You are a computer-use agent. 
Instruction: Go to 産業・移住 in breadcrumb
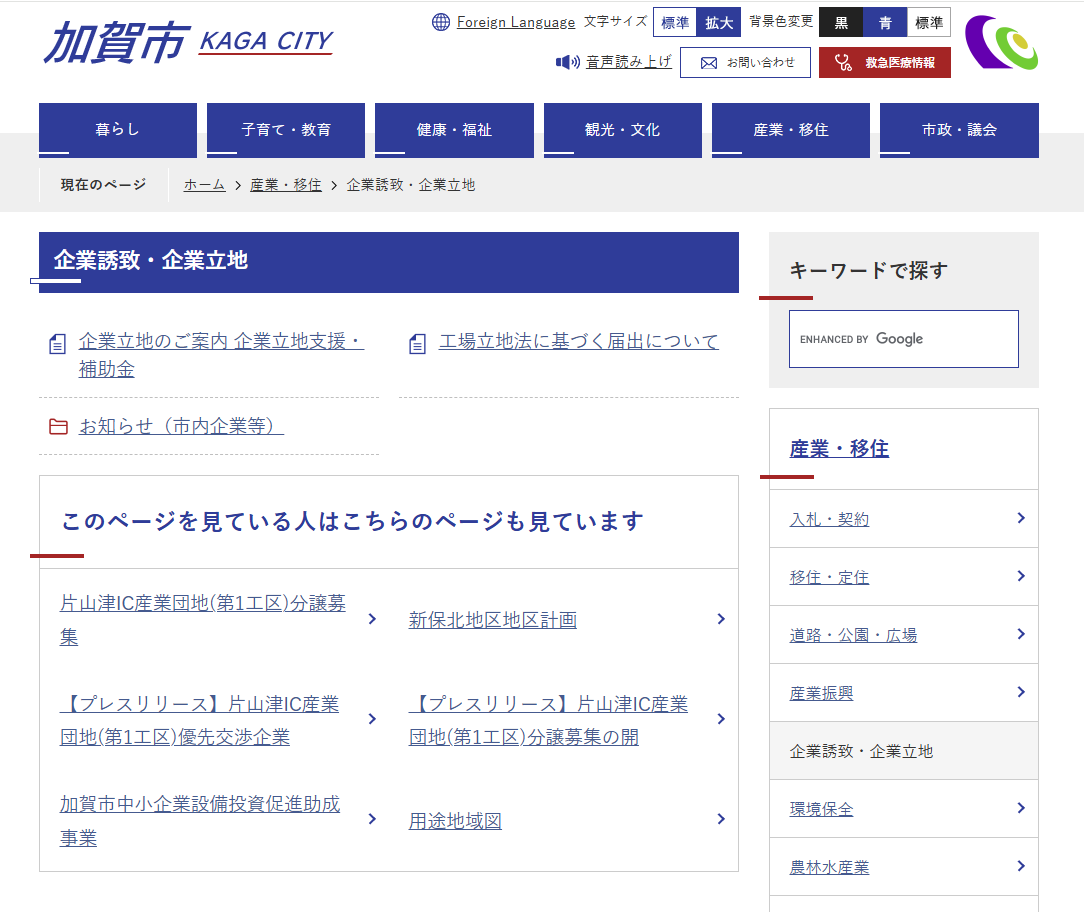(x=286, y=185)
